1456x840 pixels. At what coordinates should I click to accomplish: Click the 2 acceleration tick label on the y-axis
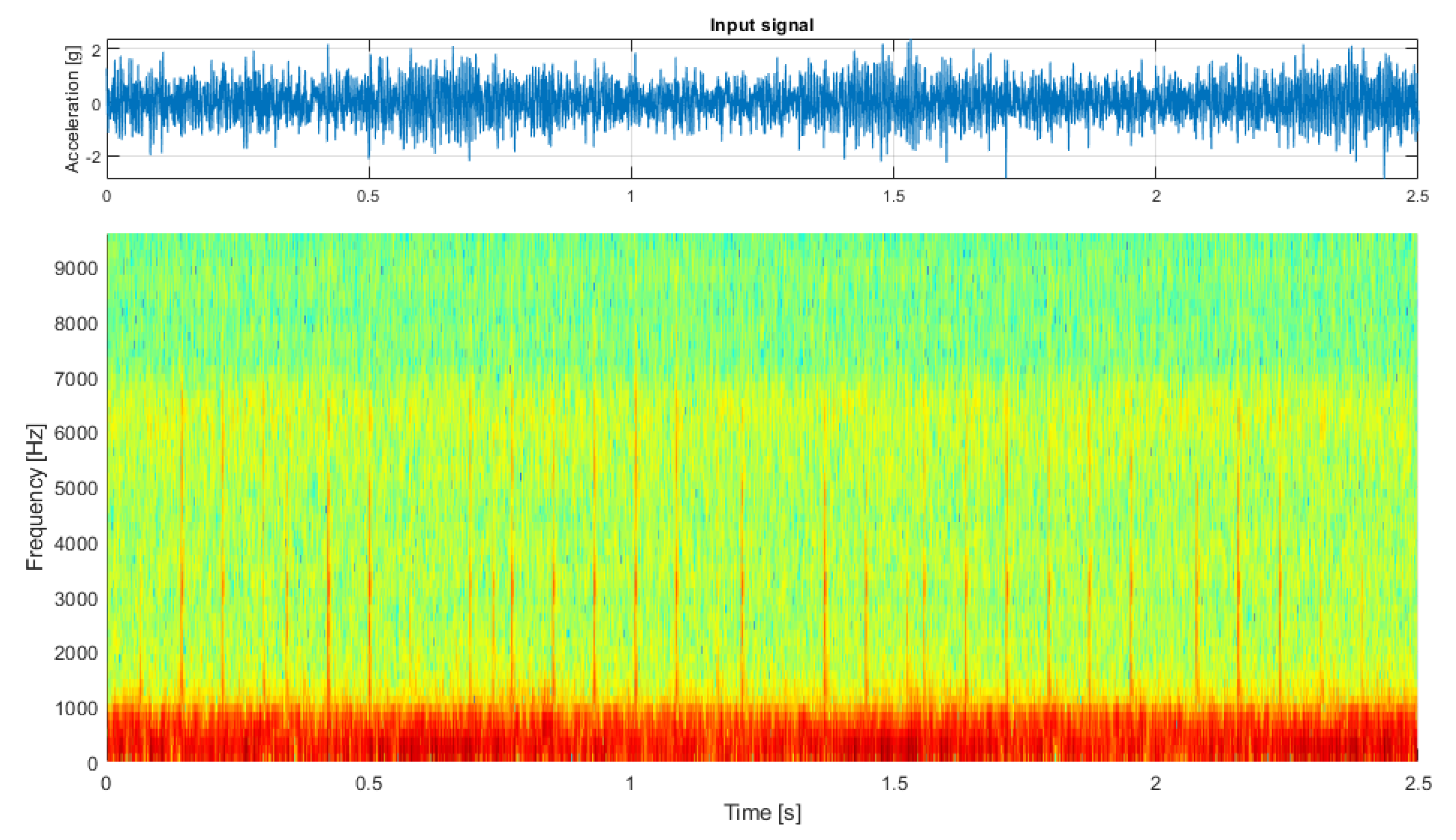click(x=96, y=51)
